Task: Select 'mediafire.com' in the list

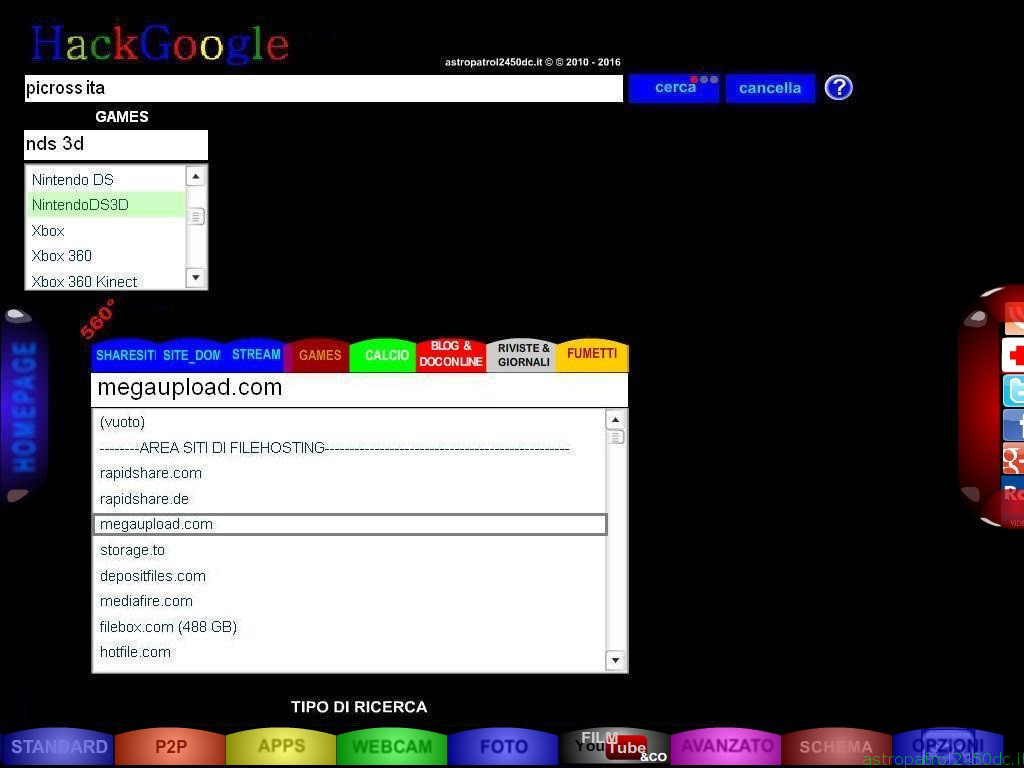Action: point(350,601)
